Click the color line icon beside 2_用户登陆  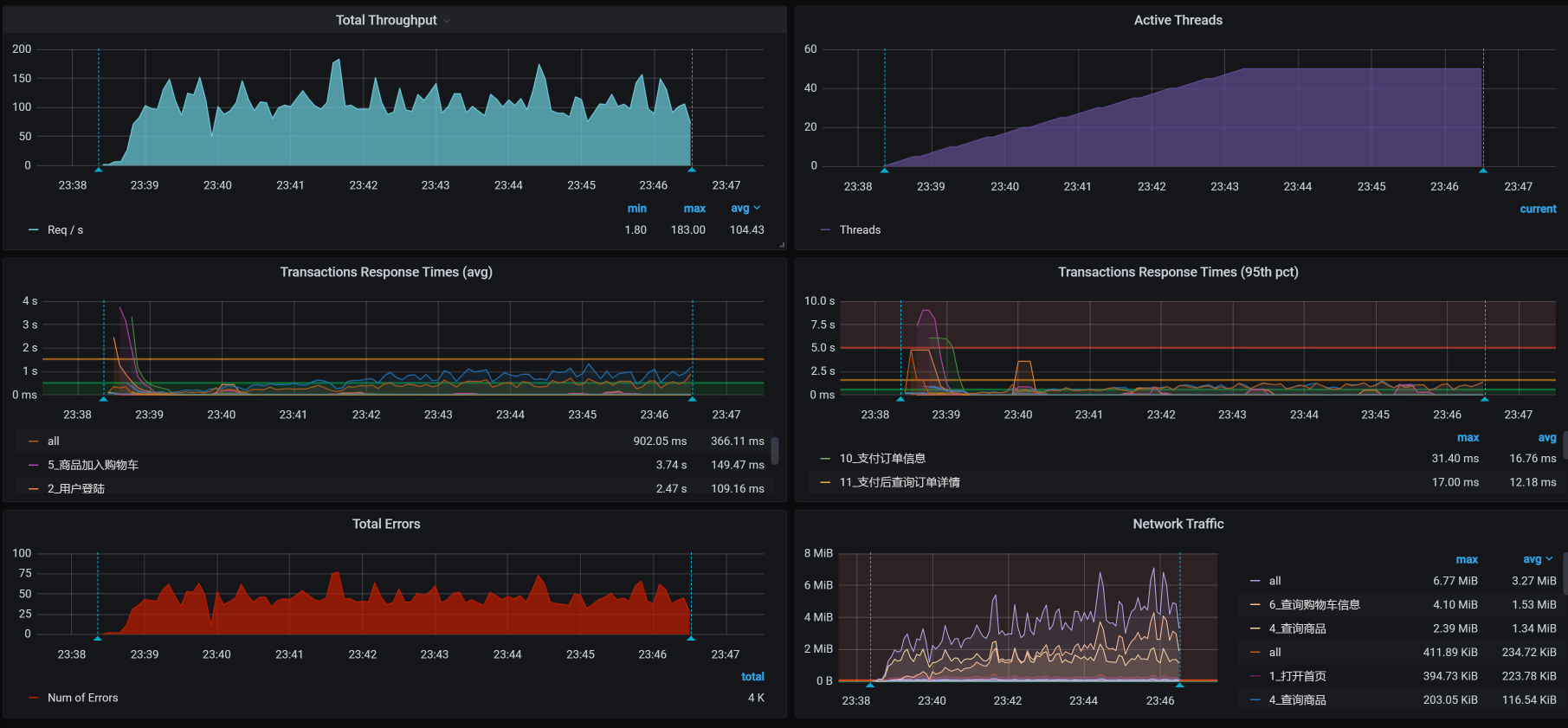[x=34, y=489]
